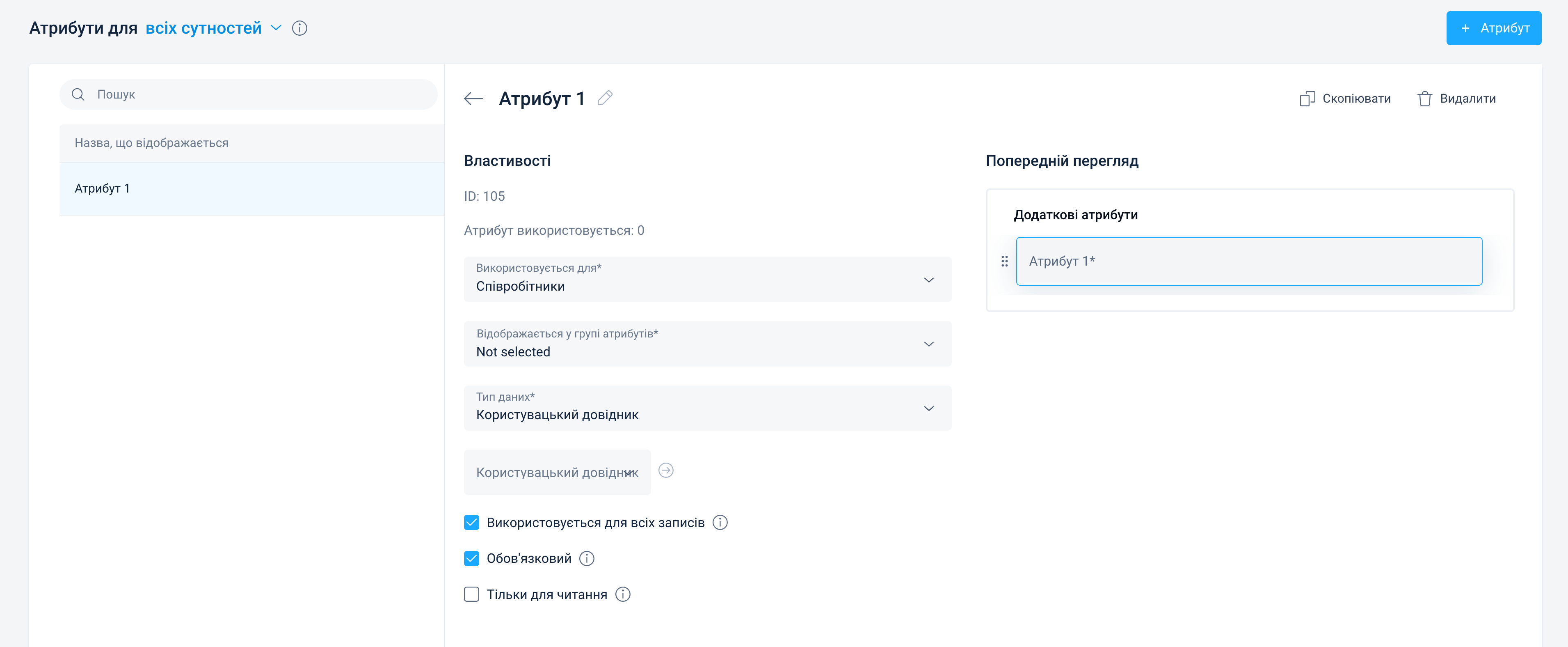Toggle the Обов'язковий checkbox

[472, 559]
